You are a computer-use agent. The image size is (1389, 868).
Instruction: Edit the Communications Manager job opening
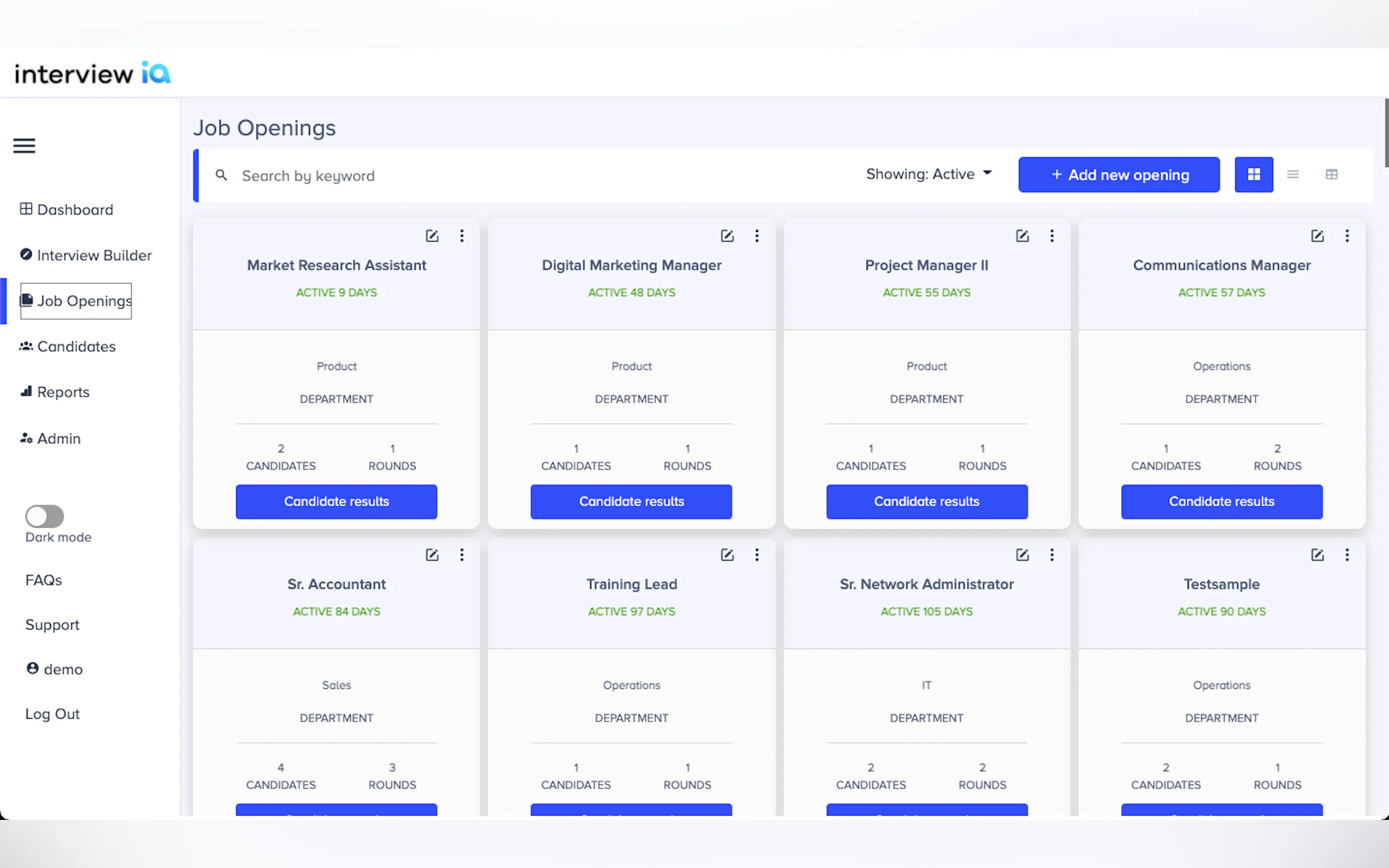coord(1317,236)
